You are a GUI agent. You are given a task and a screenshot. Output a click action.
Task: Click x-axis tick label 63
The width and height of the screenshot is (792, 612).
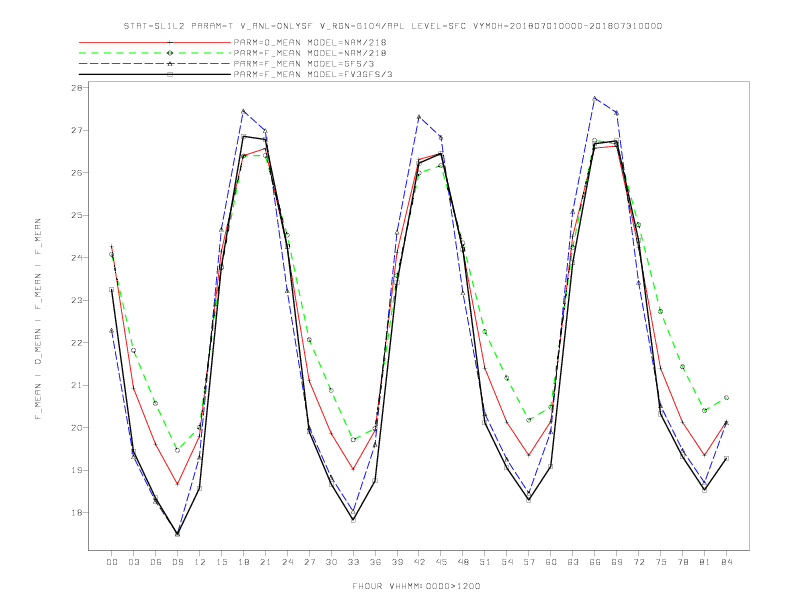573,562
